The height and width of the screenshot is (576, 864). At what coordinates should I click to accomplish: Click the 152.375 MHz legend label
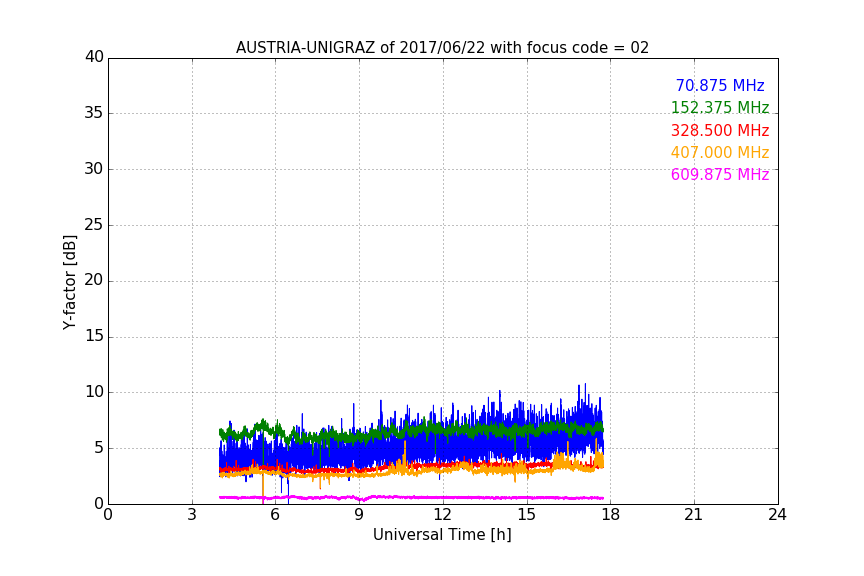pos(720,107)
